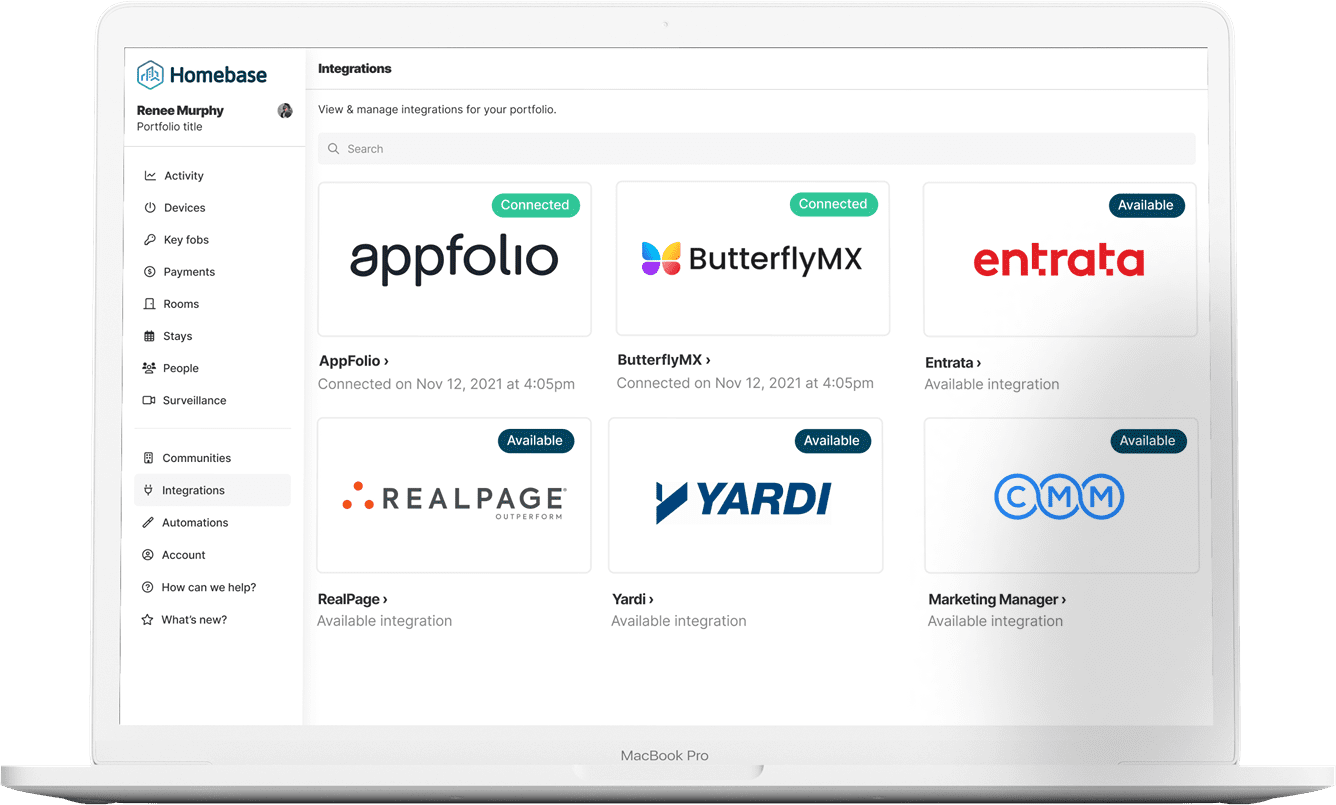Click the Surveillance camera icon

click(x=150, y=400)
